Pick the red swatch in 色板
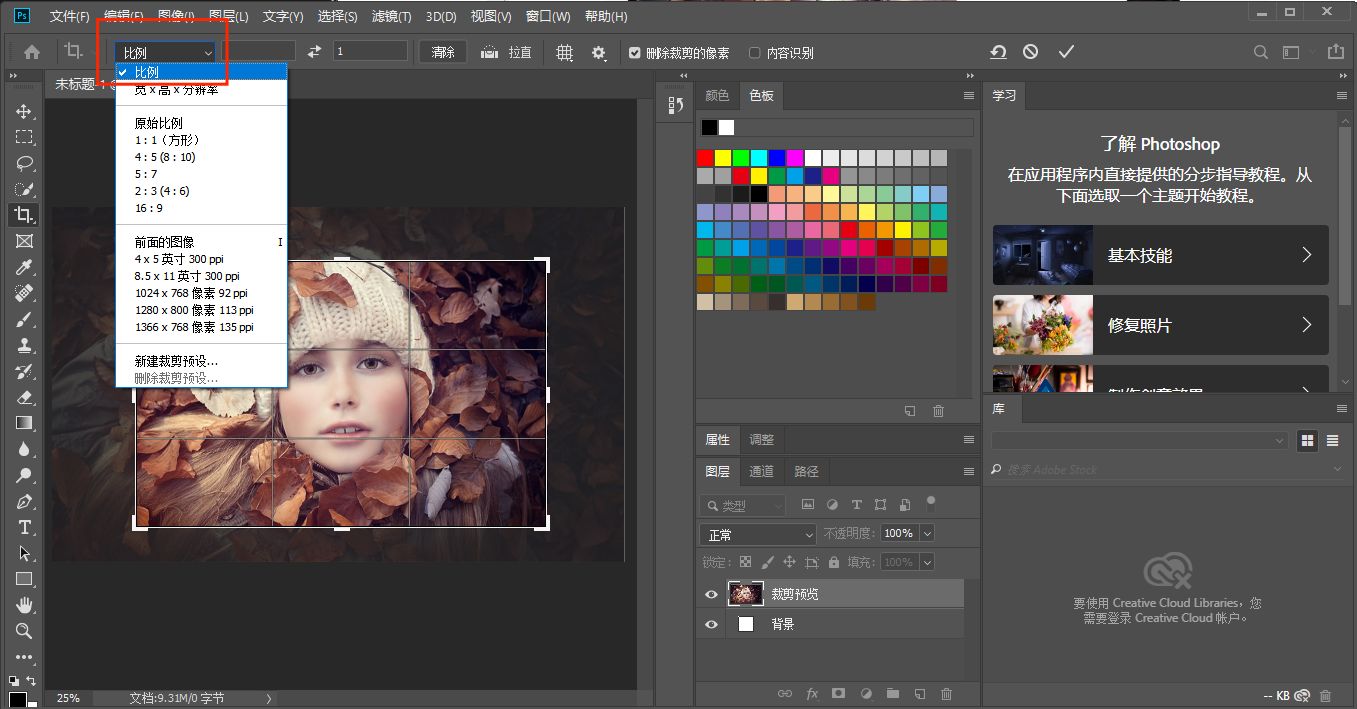 point(705,158)
